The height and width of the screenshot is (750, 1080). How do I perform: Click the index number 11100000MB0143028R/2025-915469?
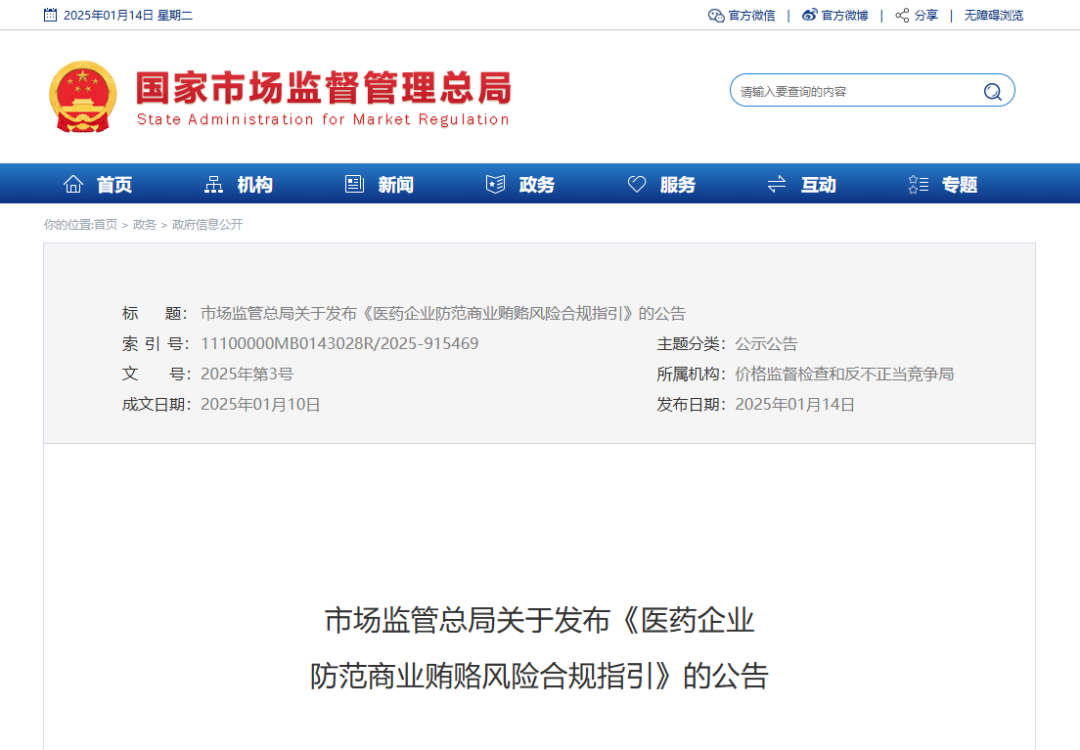pos(339,344)
